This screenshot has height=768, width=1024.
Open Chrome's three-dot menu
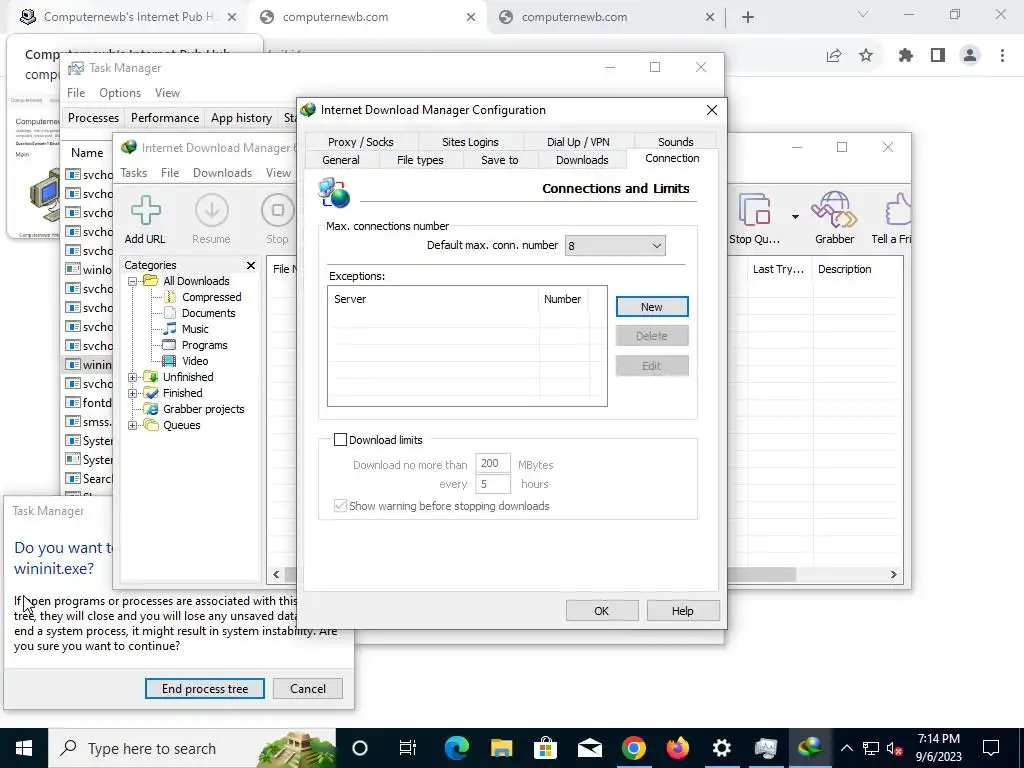1002,56
